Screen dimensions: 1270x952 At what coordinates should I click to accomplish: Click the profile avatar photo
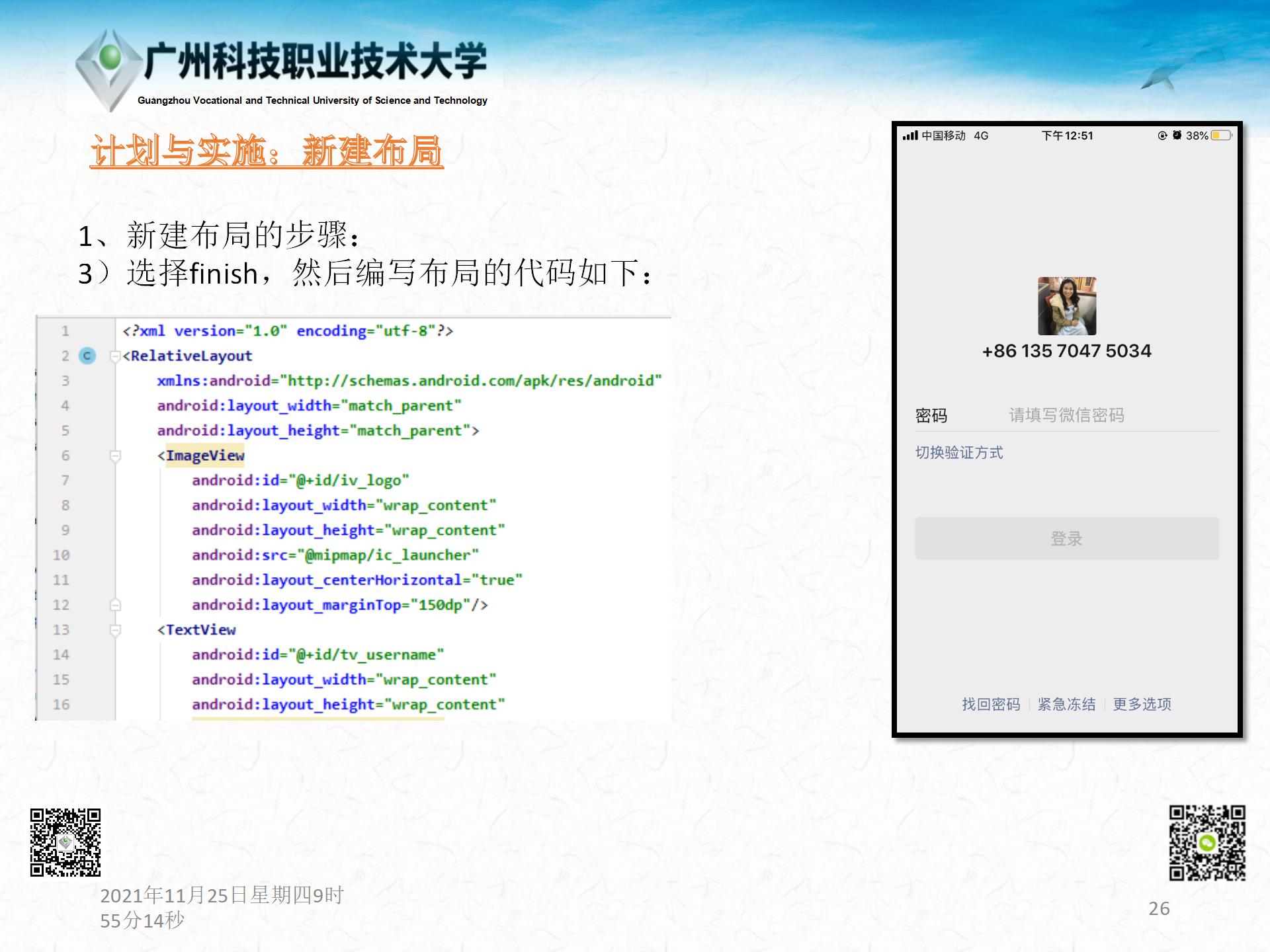(1067, 306)
